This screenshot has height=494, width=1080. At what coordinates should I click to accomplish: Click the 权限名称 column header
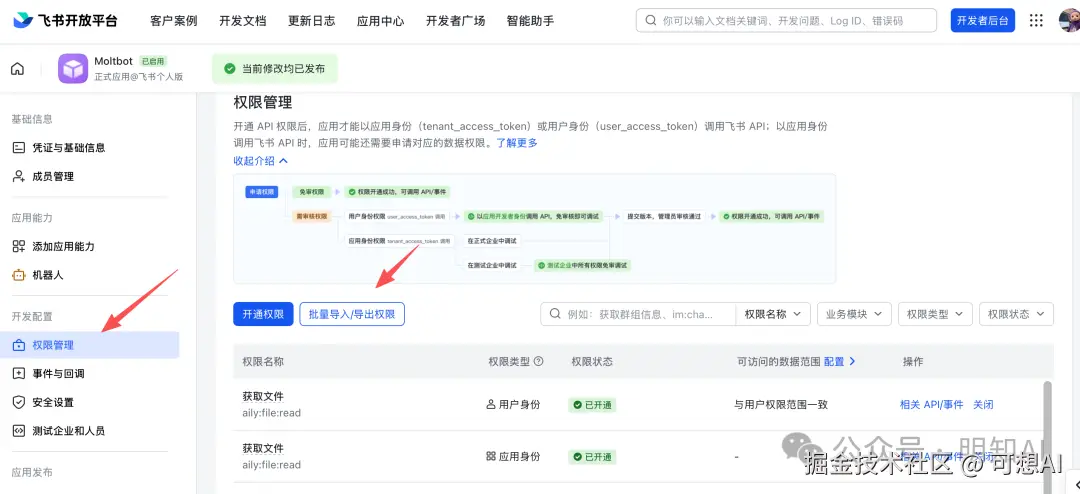pos(263,361)
